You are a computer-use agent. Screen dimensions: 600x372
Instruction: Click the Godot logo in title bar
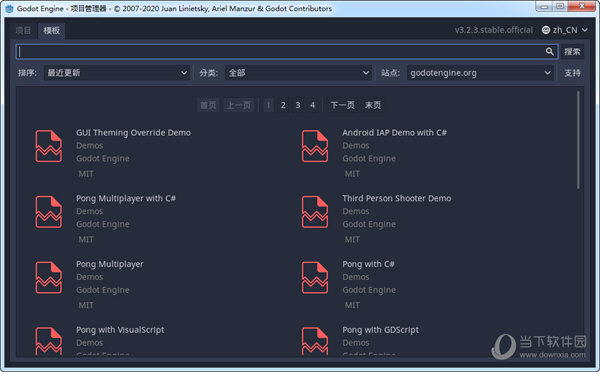(x=9, y=8)
